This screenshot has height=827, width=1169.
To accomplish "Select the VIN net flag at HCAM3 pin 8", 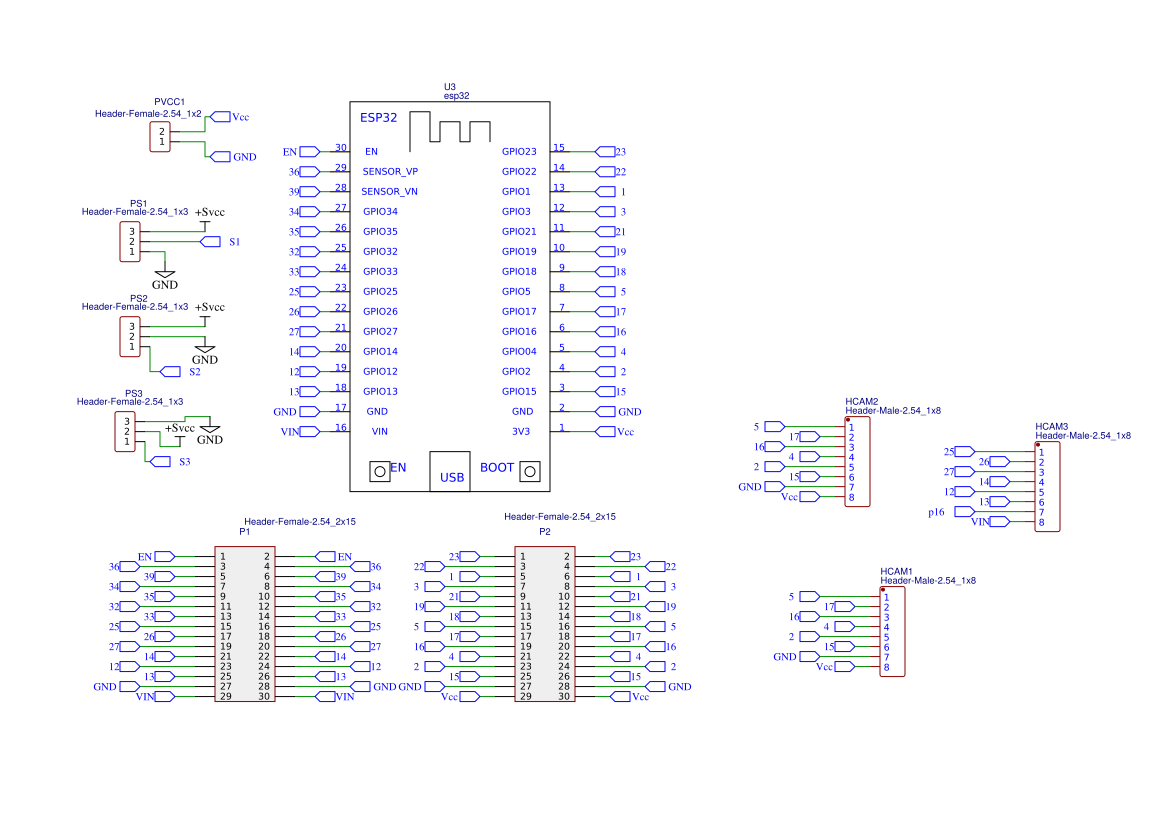I will [1000, 522].
